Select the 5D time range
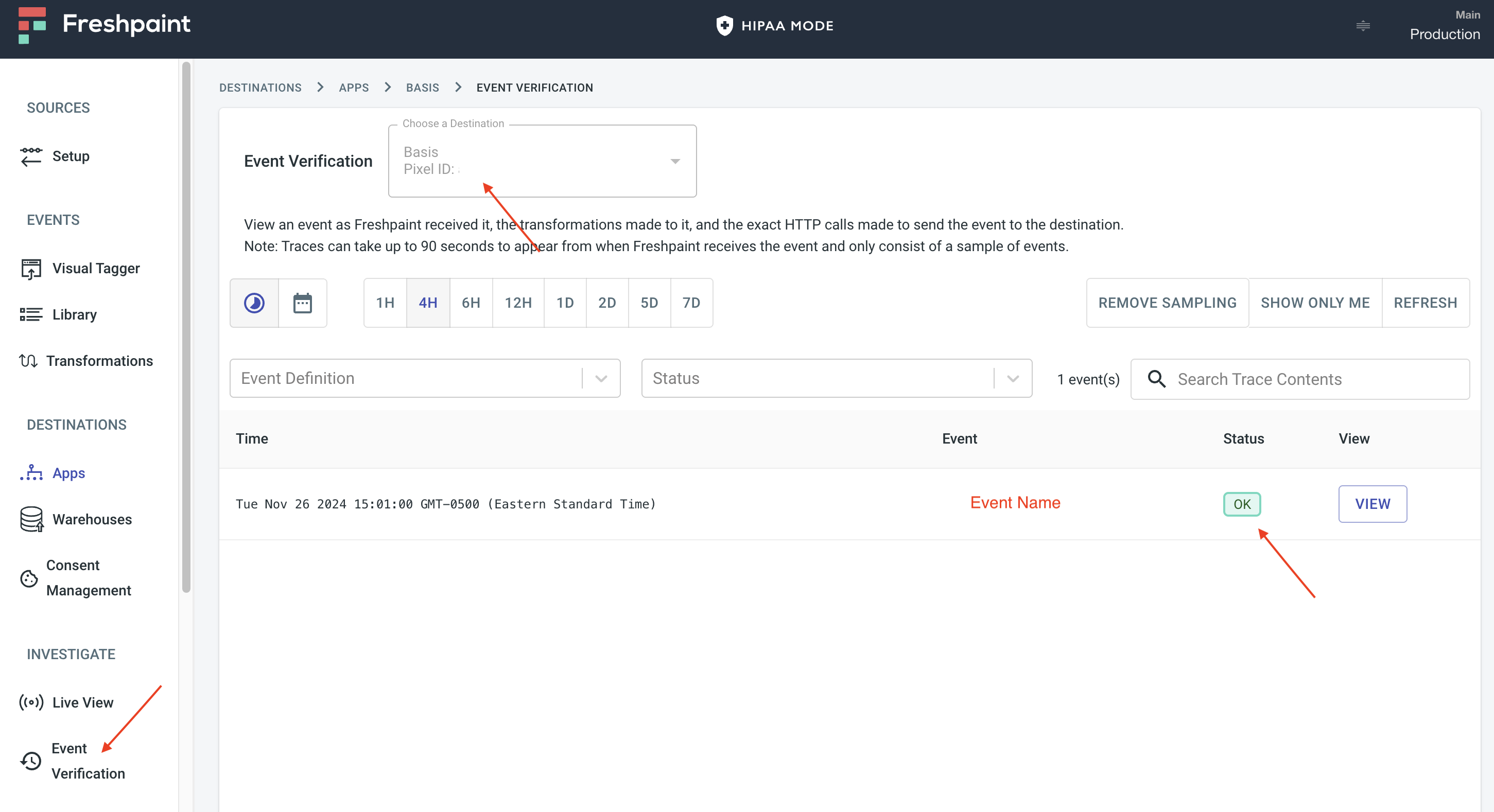1494x812 pixels. 650,303
